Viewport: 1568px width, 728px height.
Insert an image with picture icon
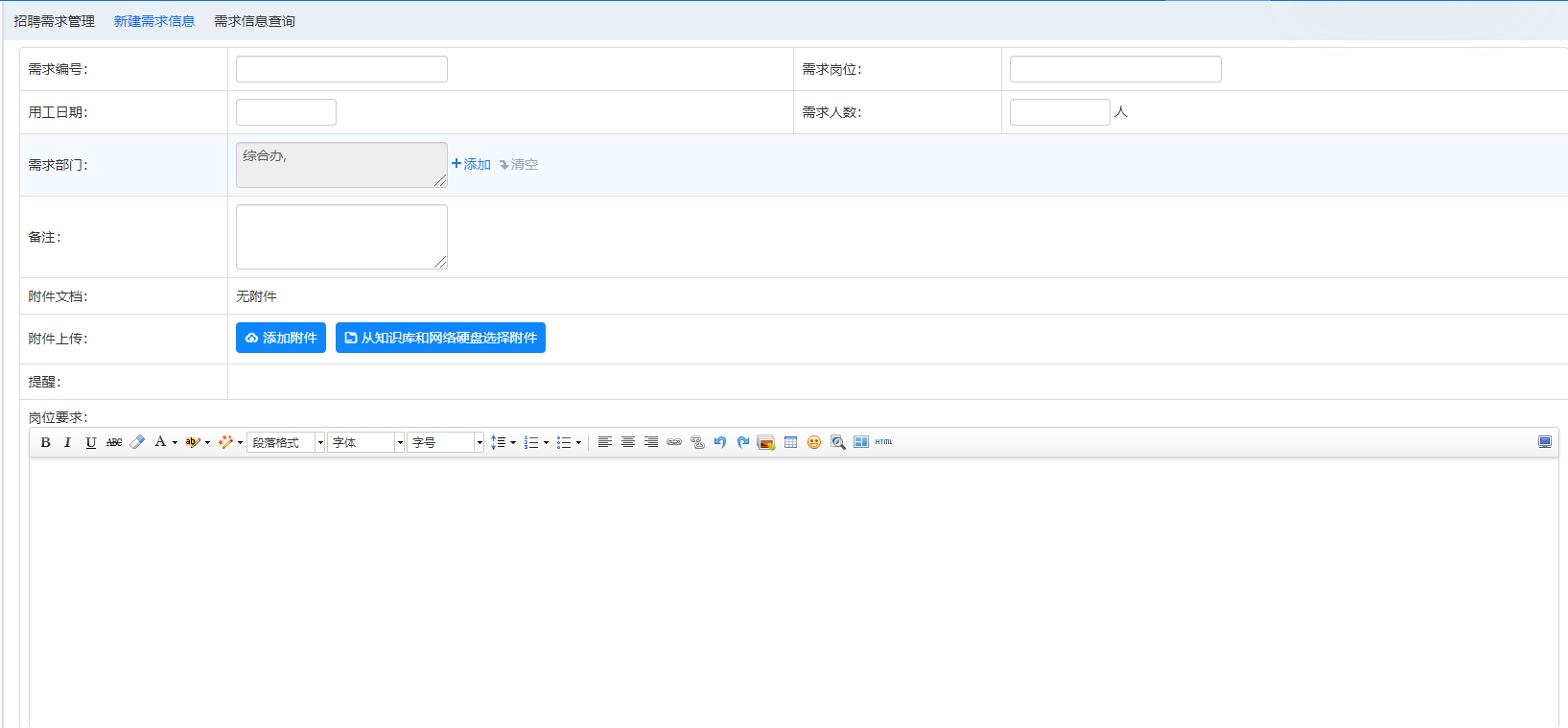click(766, 442)
